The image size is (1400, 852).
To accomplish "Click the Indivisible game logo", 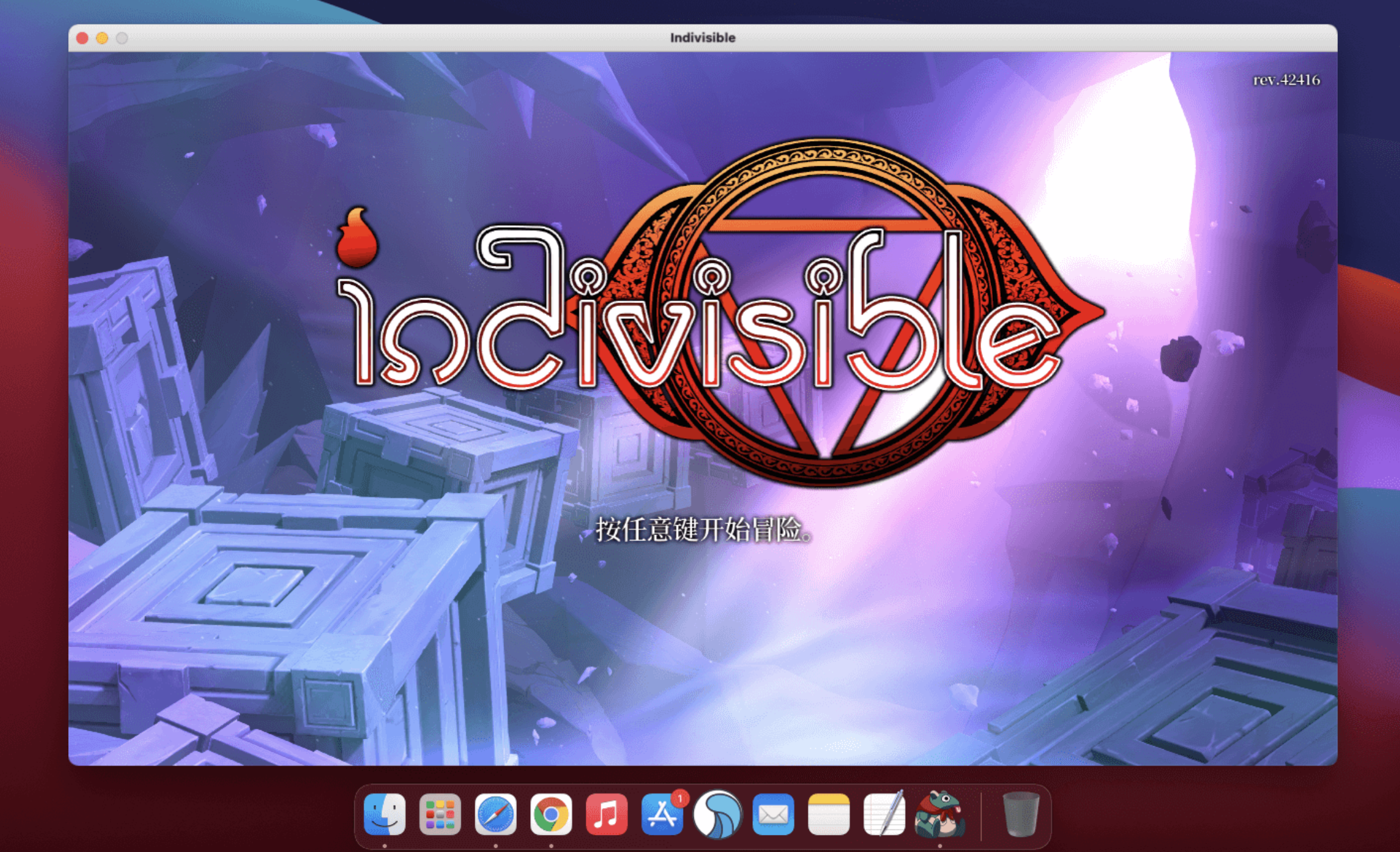I will point(721,312).
